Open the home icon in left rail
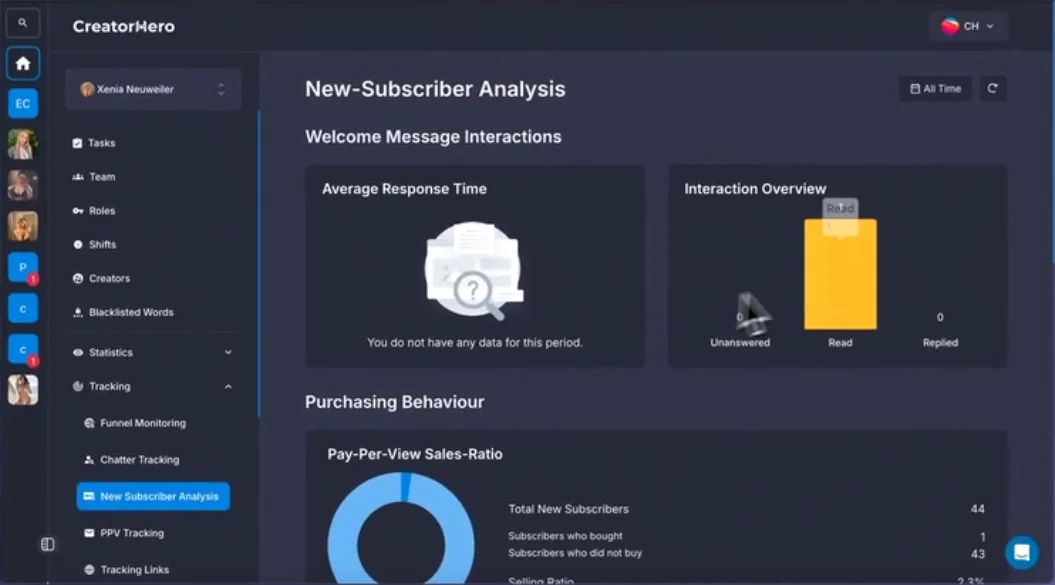The width and height of the screenshot is (1055, 585). click(x=23, y=64)
